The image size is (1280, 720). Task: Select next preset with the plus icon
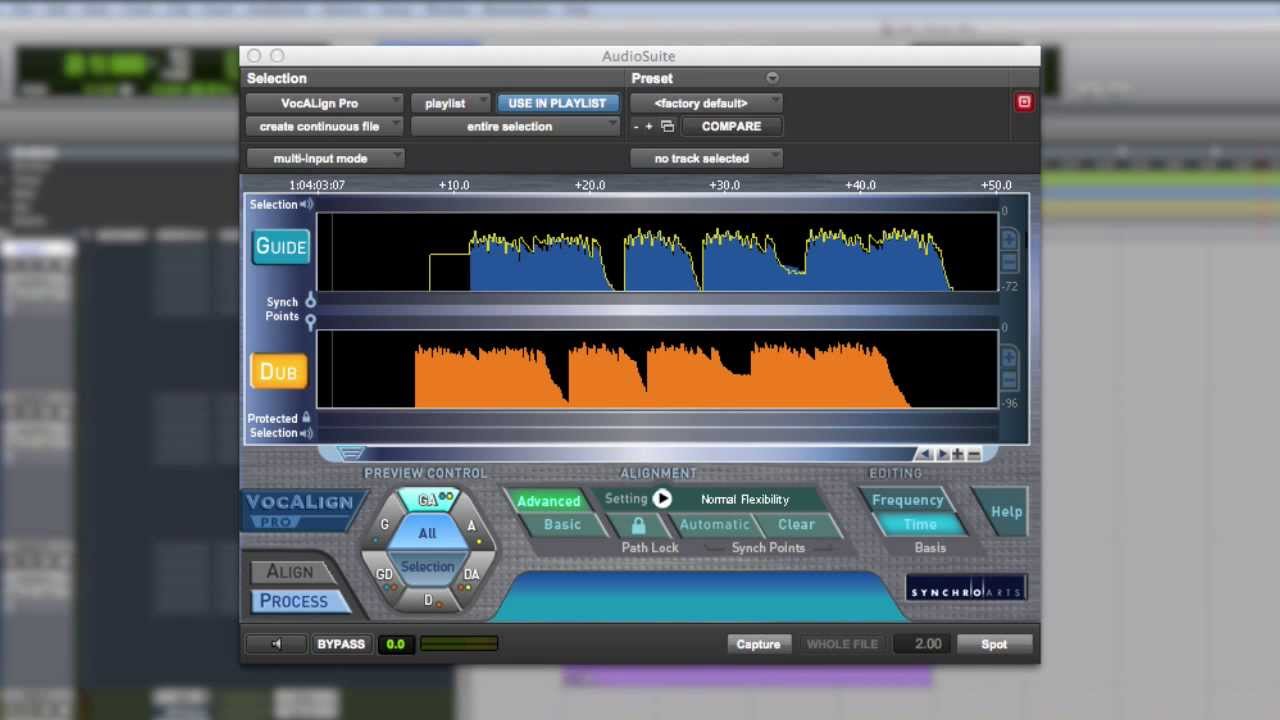tap(649, 127)
